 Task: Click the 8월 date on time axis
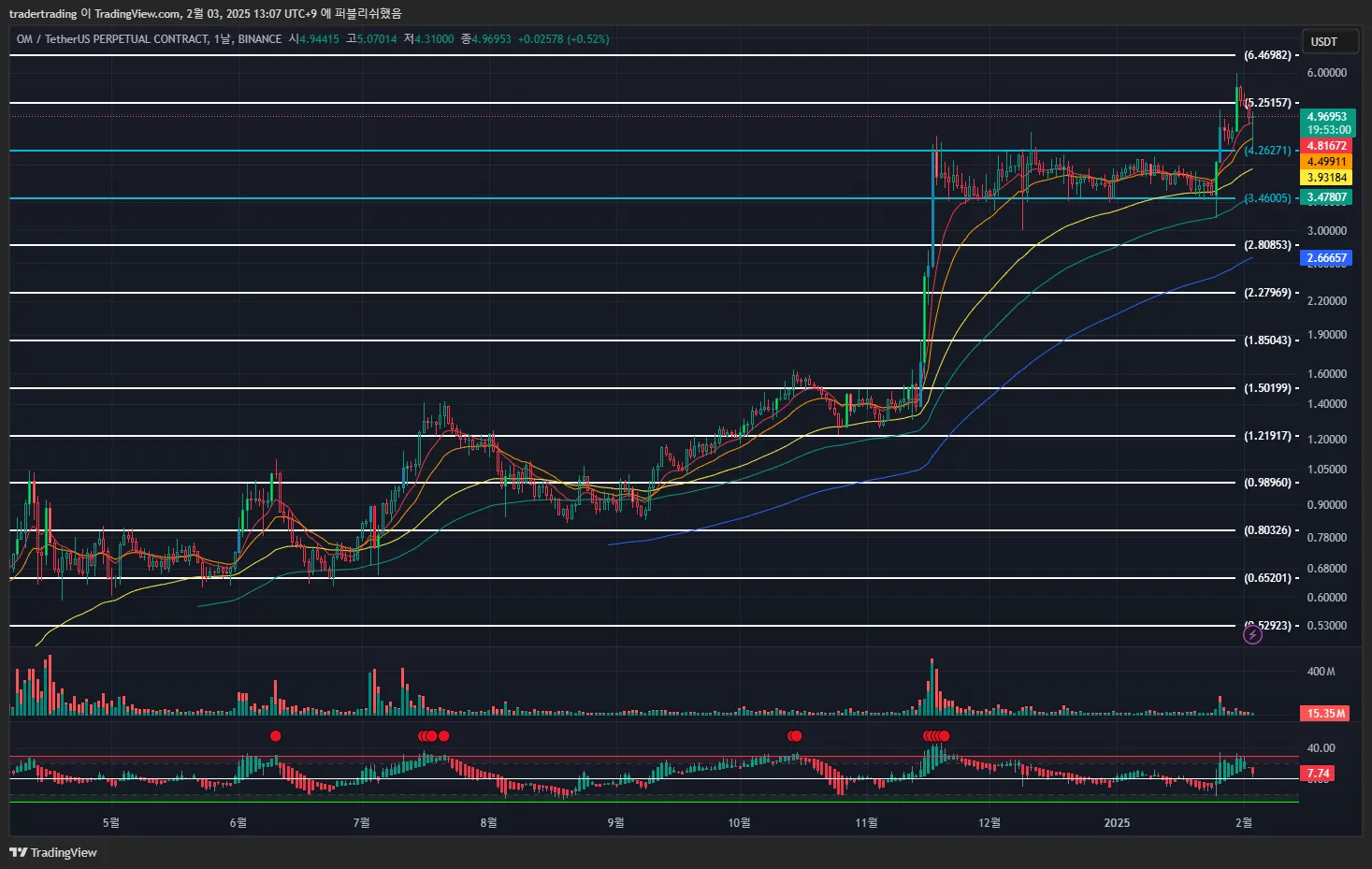coord(488,823)
